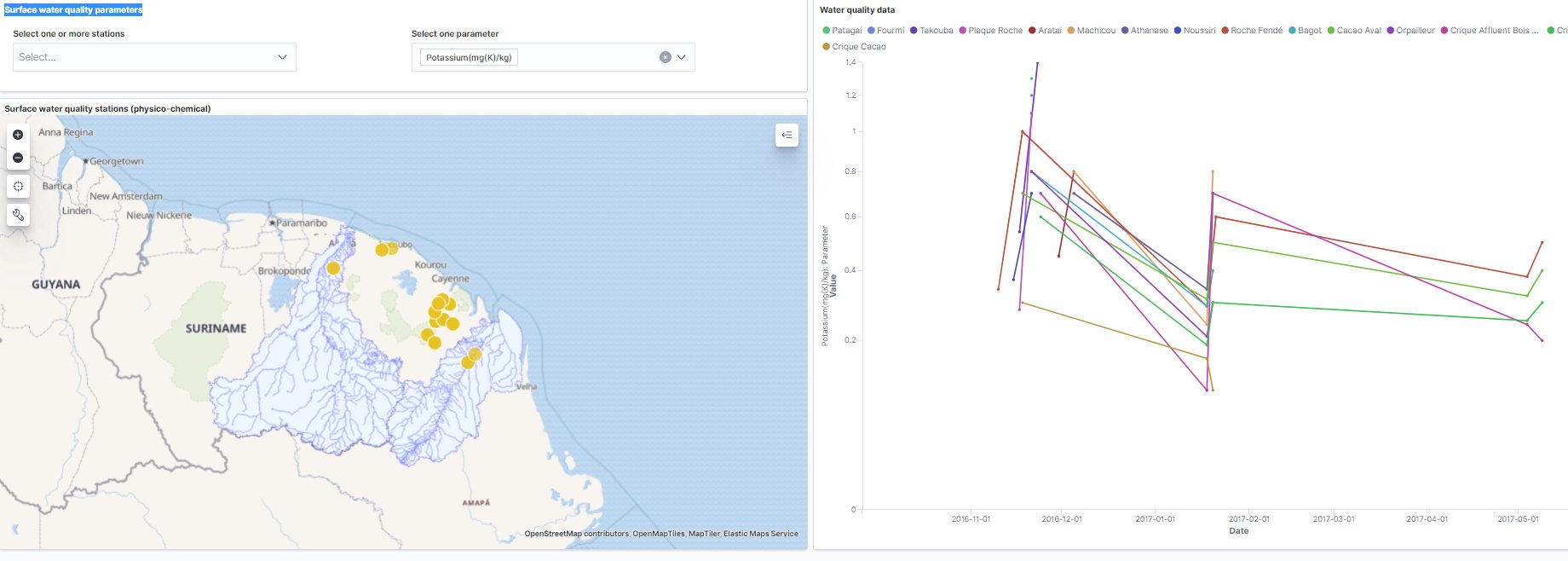Click highlighted Surface water quality parameters title
This screenshot has height=561, width=1568.
tap(73, 10)
